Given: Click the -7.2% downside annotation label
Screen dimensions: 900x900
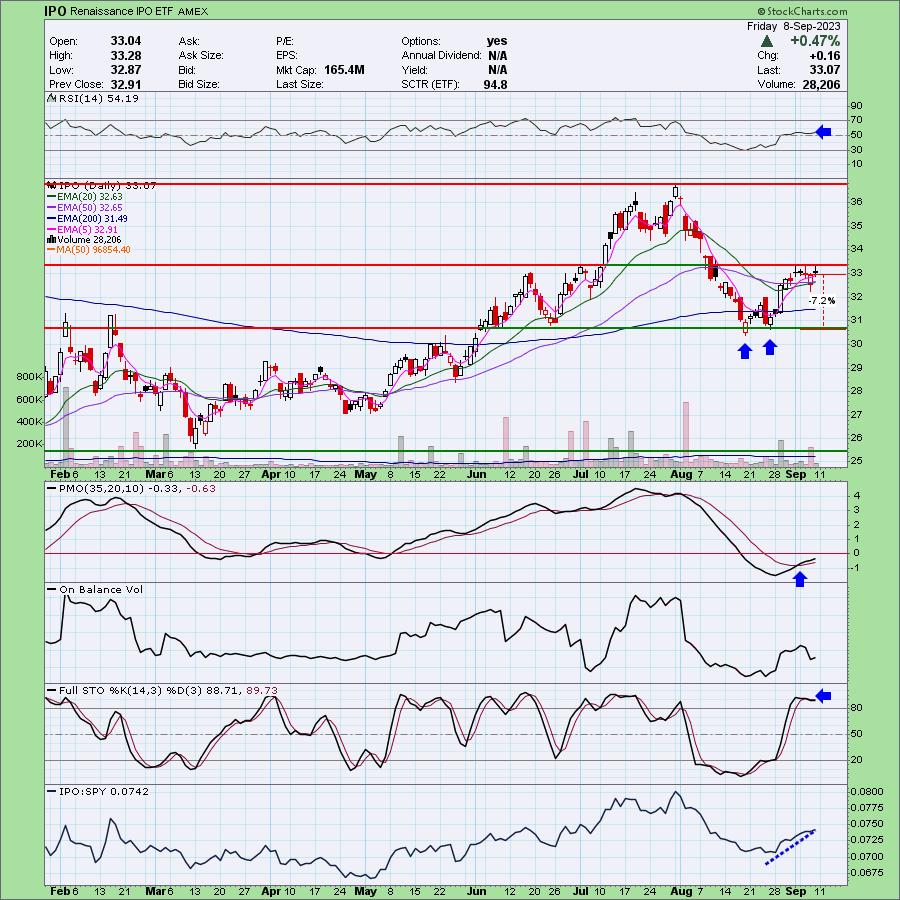Looking at the screenshot, I should pos(822,300).
